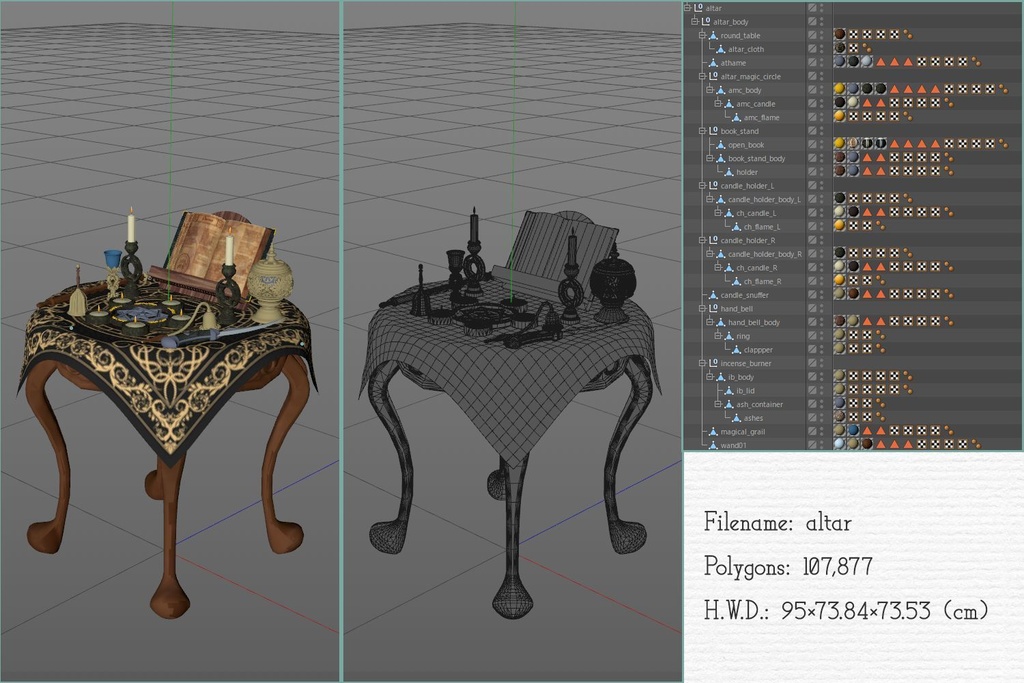This screenshot has height=683, width=1024.
Task: Toggle the visibility dots of candle_snuffer
Action: 822,294
